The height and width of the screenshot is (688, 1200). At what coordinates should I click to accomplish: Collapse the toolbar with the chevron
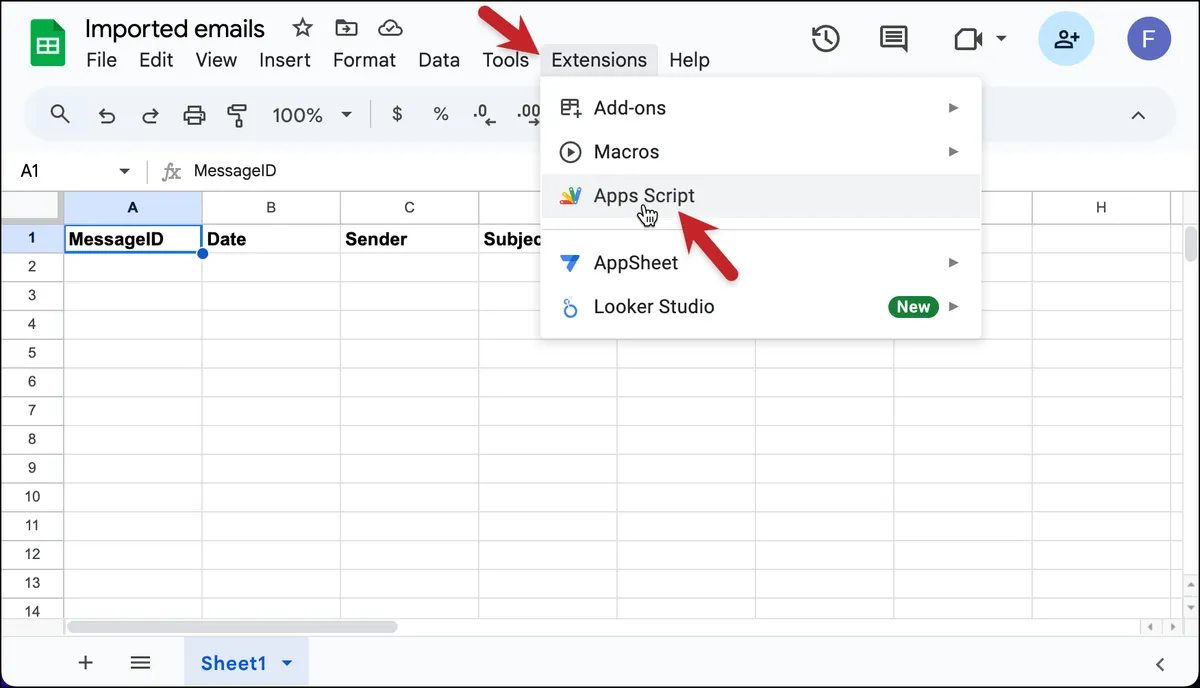1138,115
